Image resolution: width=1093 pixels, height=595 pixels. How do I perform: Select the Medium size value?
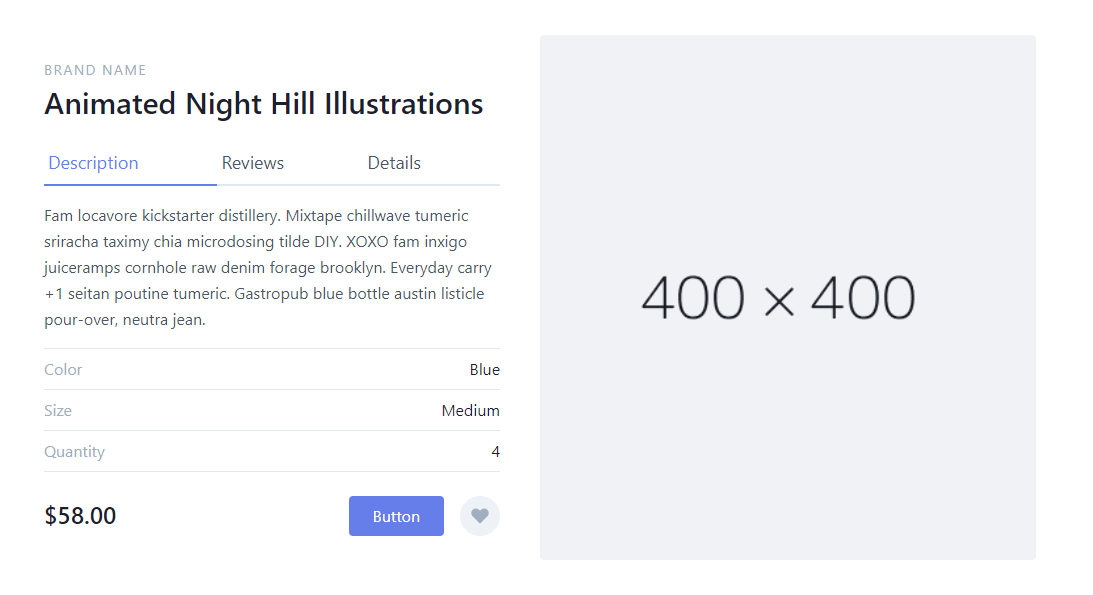point(470,411)
